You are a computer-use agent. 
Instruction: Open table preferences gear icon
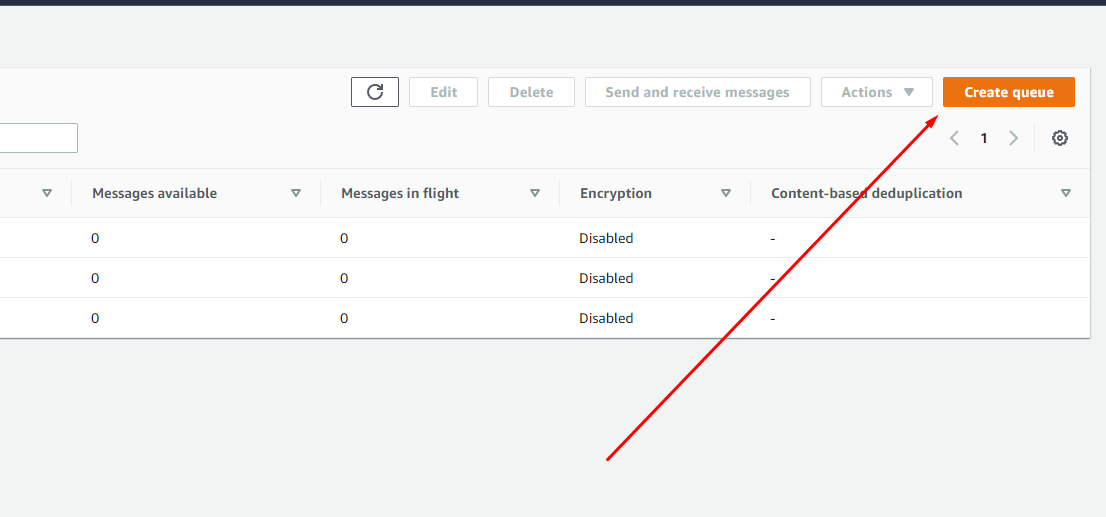[x=1059, y=138]
